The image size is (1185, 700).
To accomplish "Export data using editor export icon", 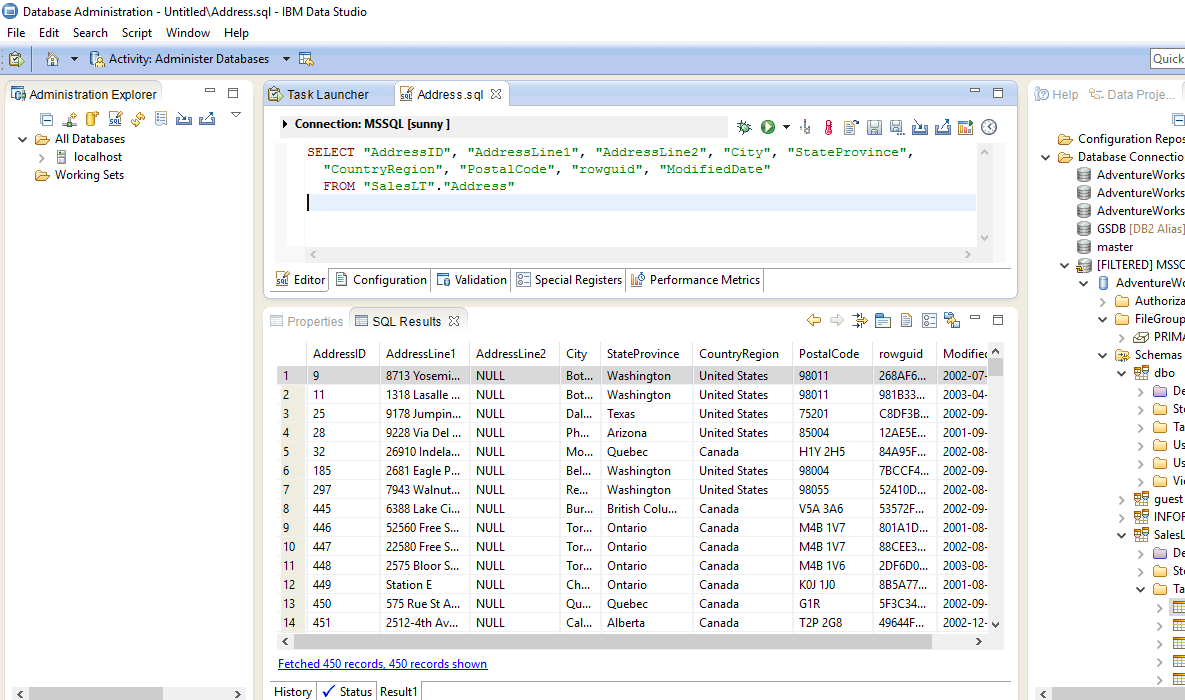I will [944, 127].
